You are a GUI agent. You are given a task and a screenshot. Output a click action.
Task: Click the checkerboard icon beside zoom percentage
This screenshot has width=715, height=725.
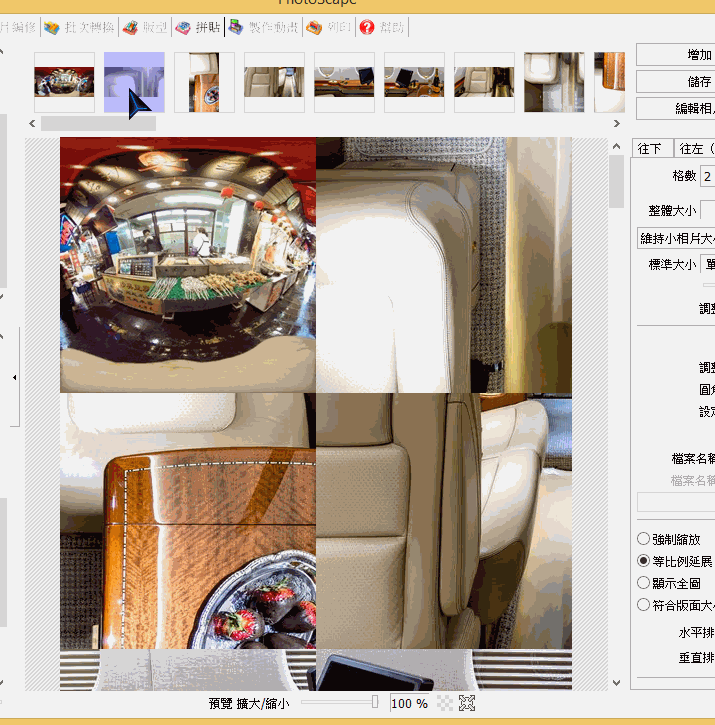click(444, 703)
